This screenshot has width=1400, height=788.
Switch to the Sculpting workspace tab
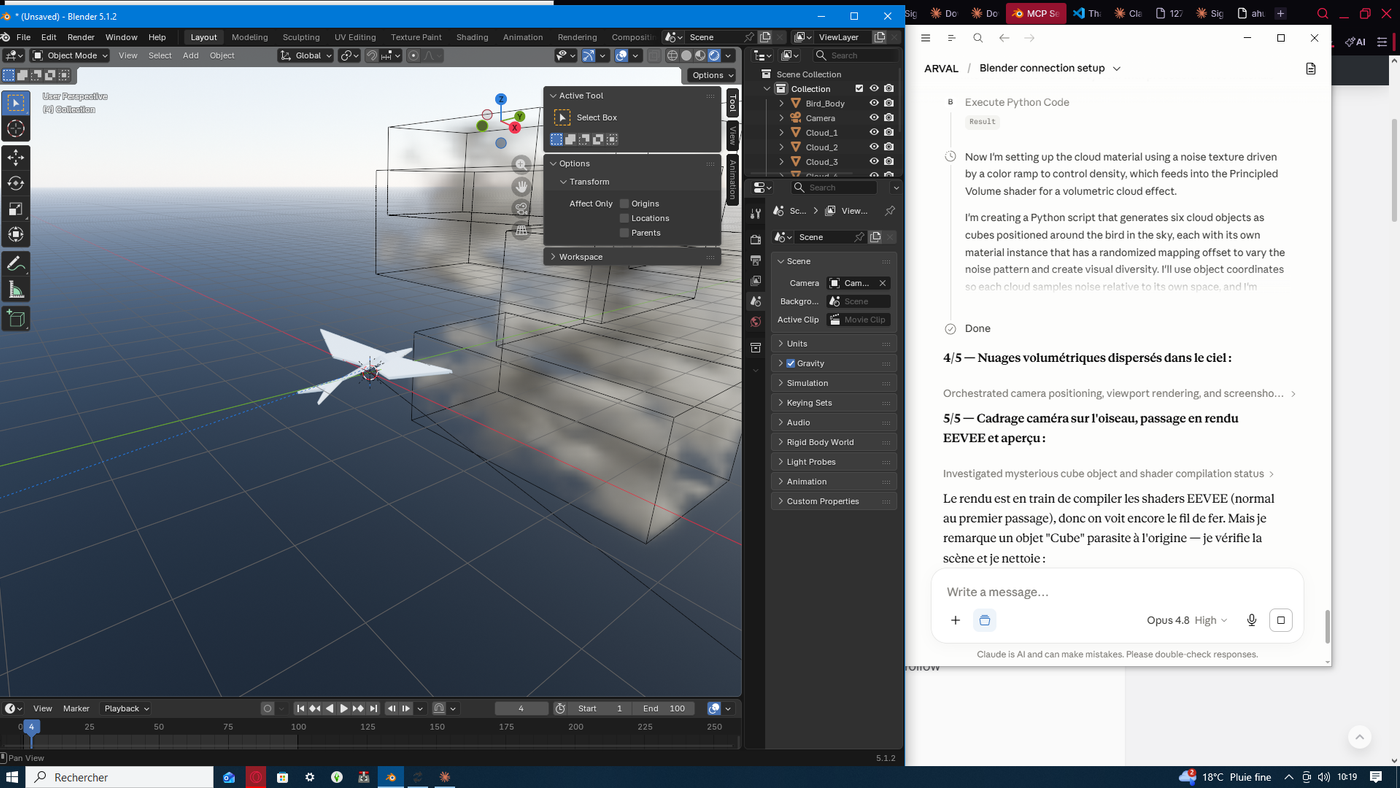pos(301,37)
